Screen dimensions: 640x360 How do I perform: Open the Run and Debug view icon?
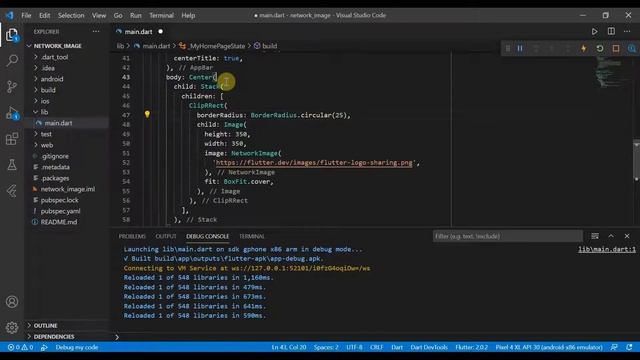click(x=12, y=113)
